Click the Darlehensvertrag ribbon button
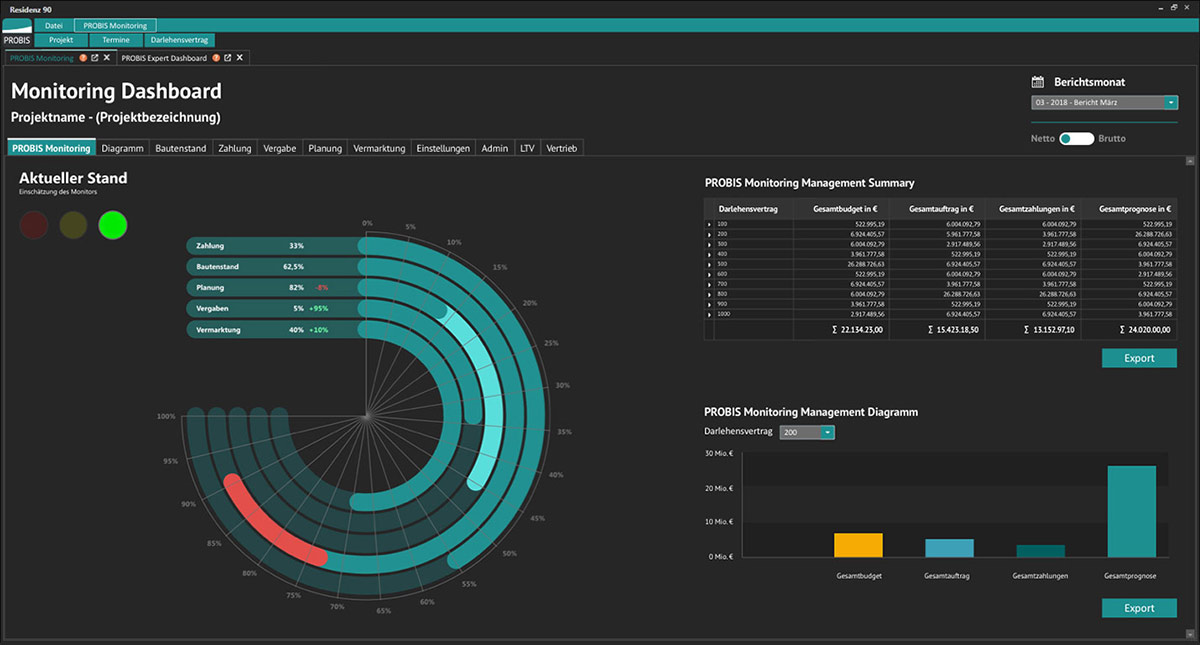The image size is (1200, 645). 180,41
